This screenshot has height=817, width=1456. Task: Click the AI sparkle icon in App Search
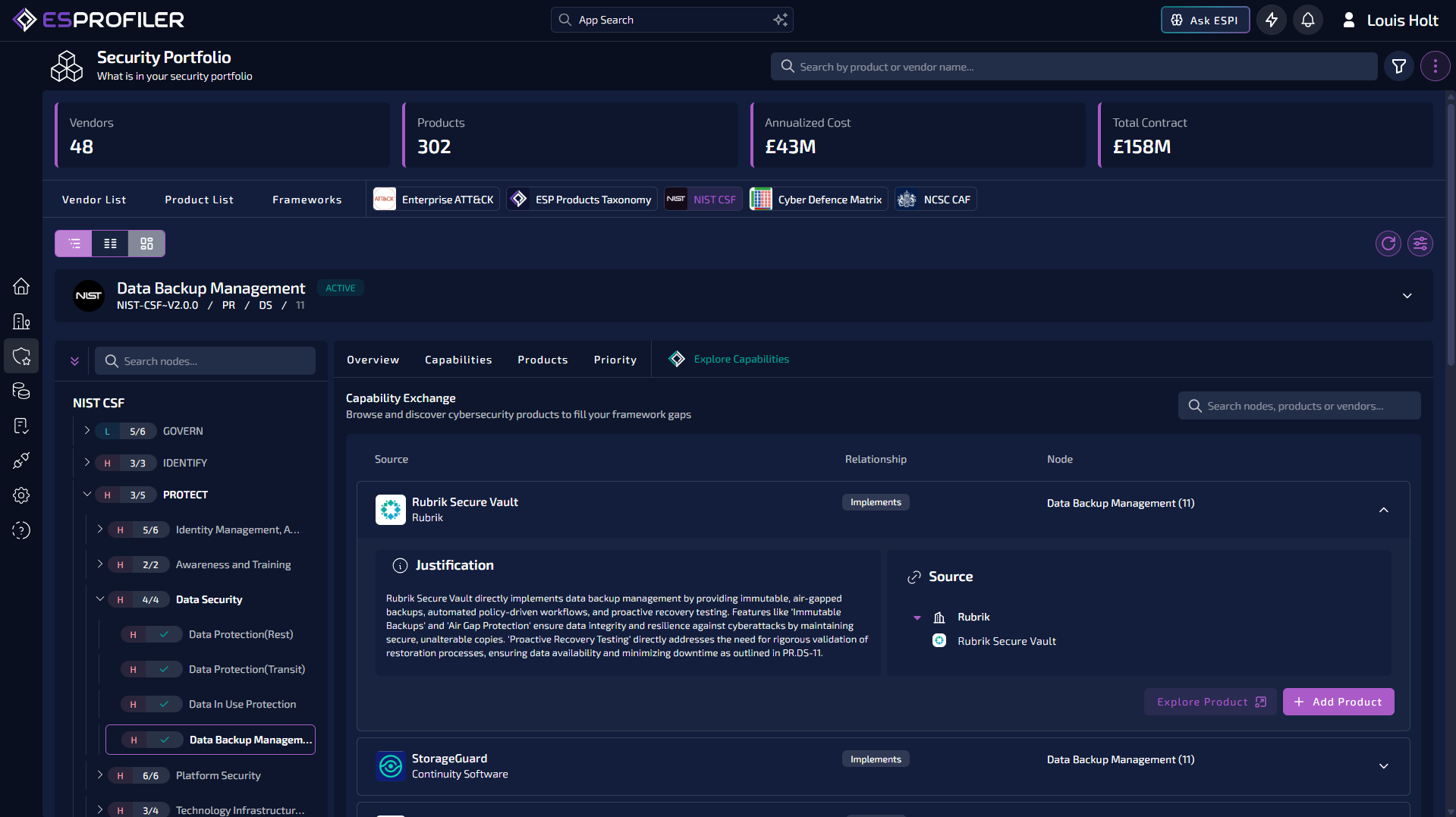pyautogui.click(x=780, y=20)
